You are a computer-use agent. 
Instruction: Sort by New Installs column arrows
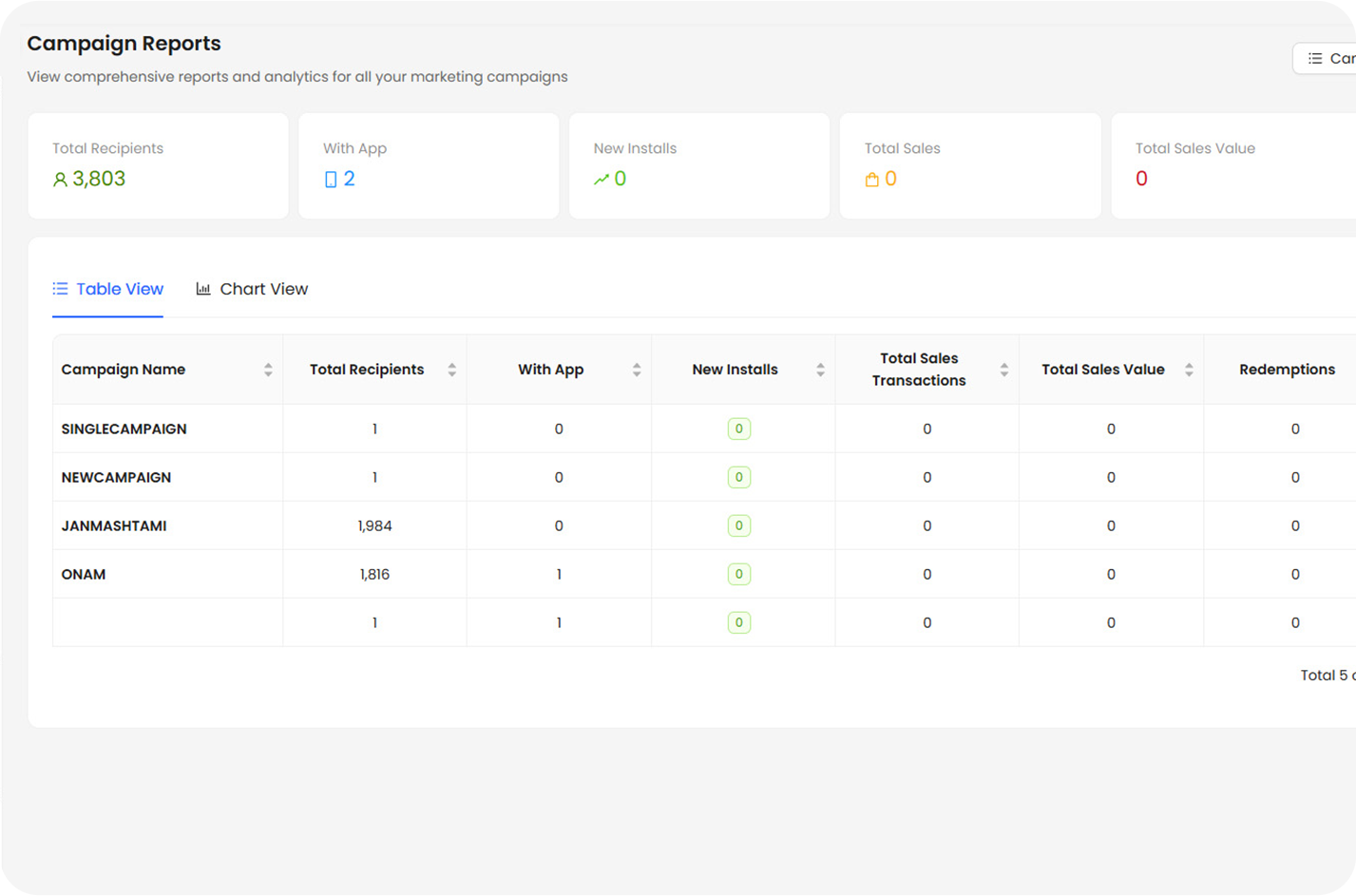click(x=820, y=370)
